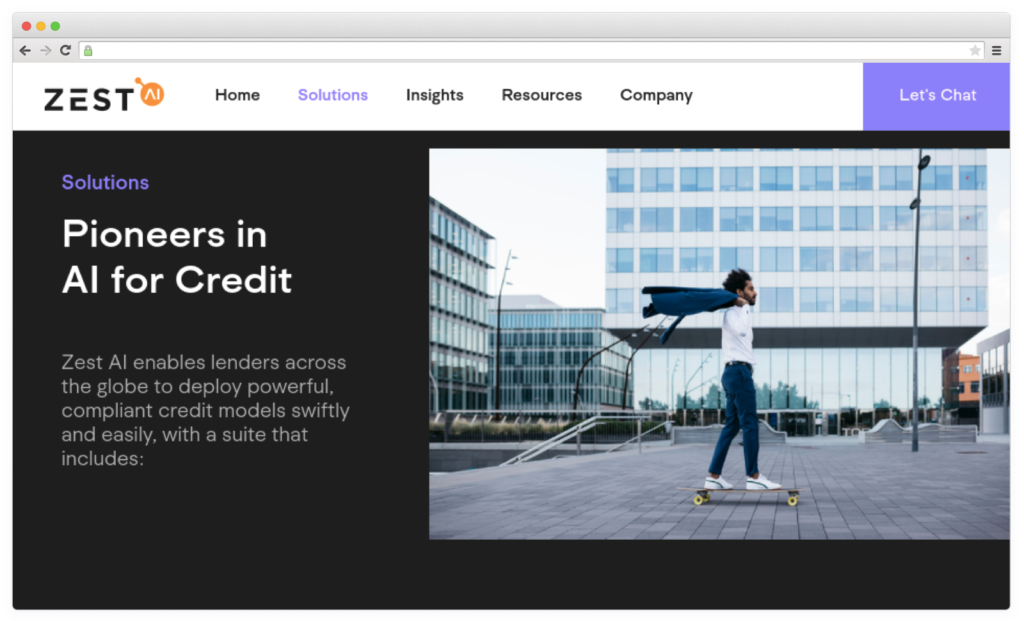
Task: Bookmark the page with star icon
Action: click(x=974, y=50)
